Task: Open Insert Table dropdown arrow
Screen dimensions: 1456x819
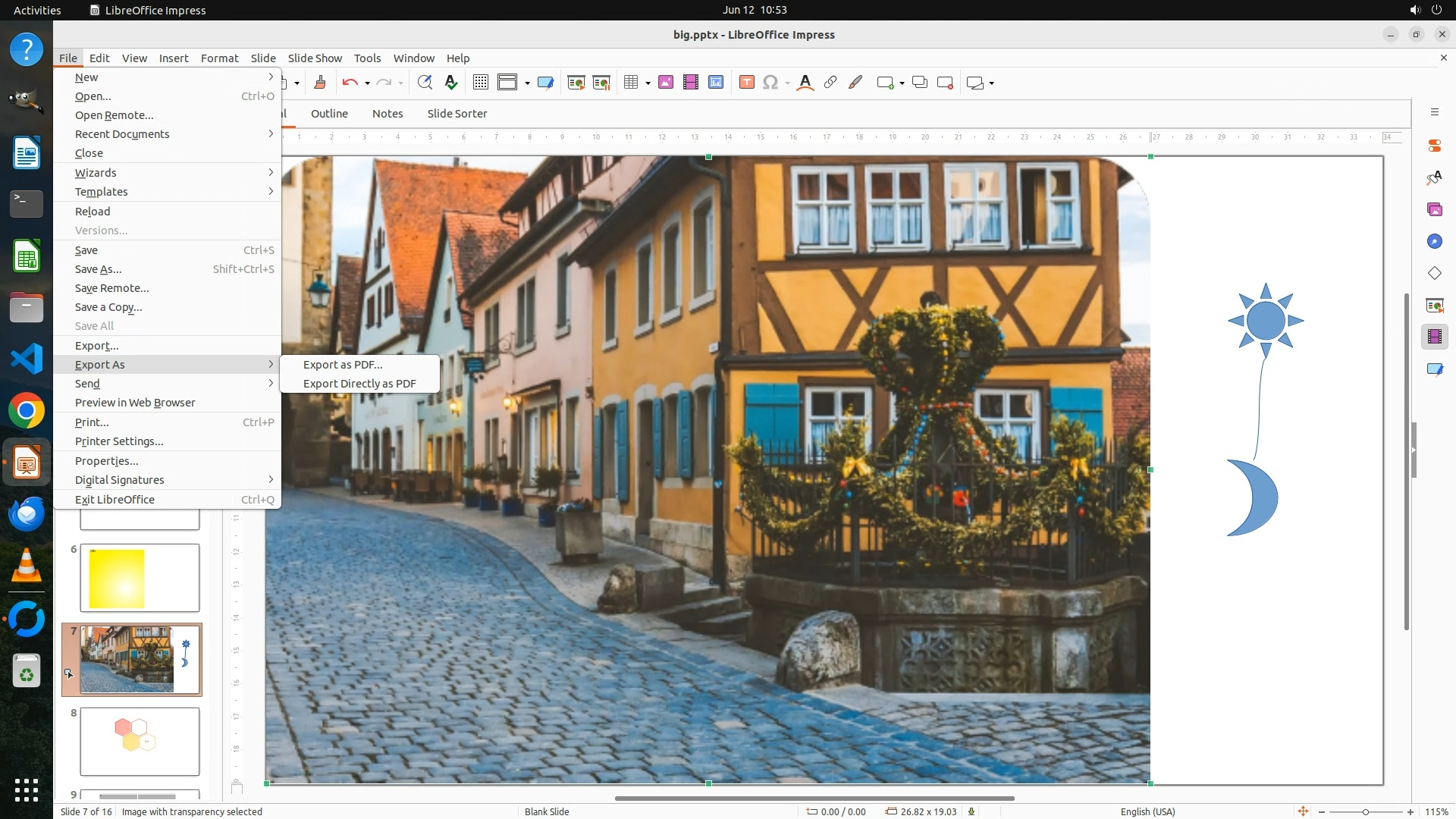Action: coord(648,83)
